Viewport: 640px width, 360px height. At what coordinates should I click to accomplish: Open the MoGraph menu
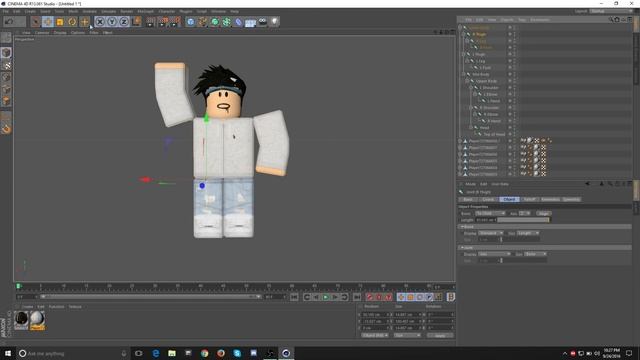click(x=146, y=11)
